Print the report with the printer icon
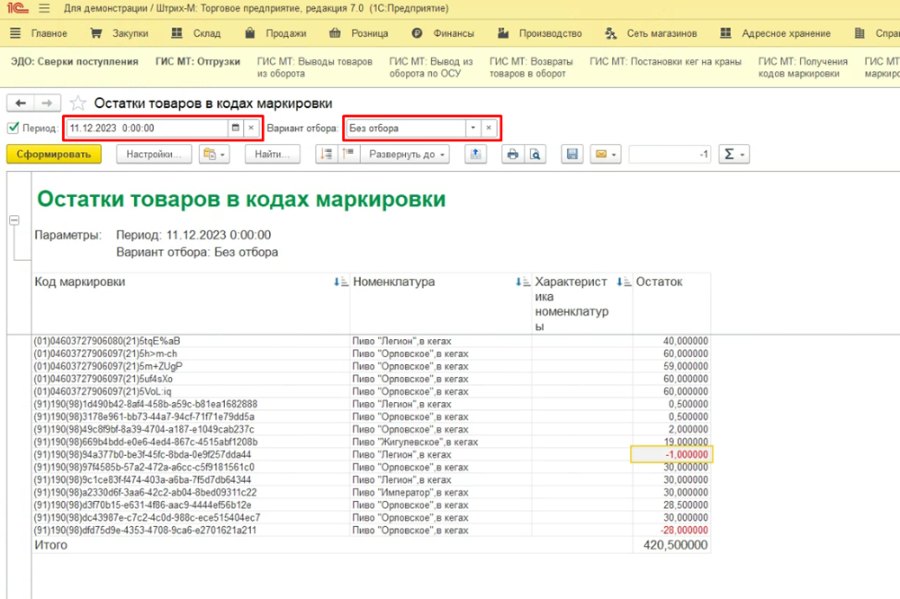Image resolution: width=900 pixels, height=599 pixels. point(513,154)
